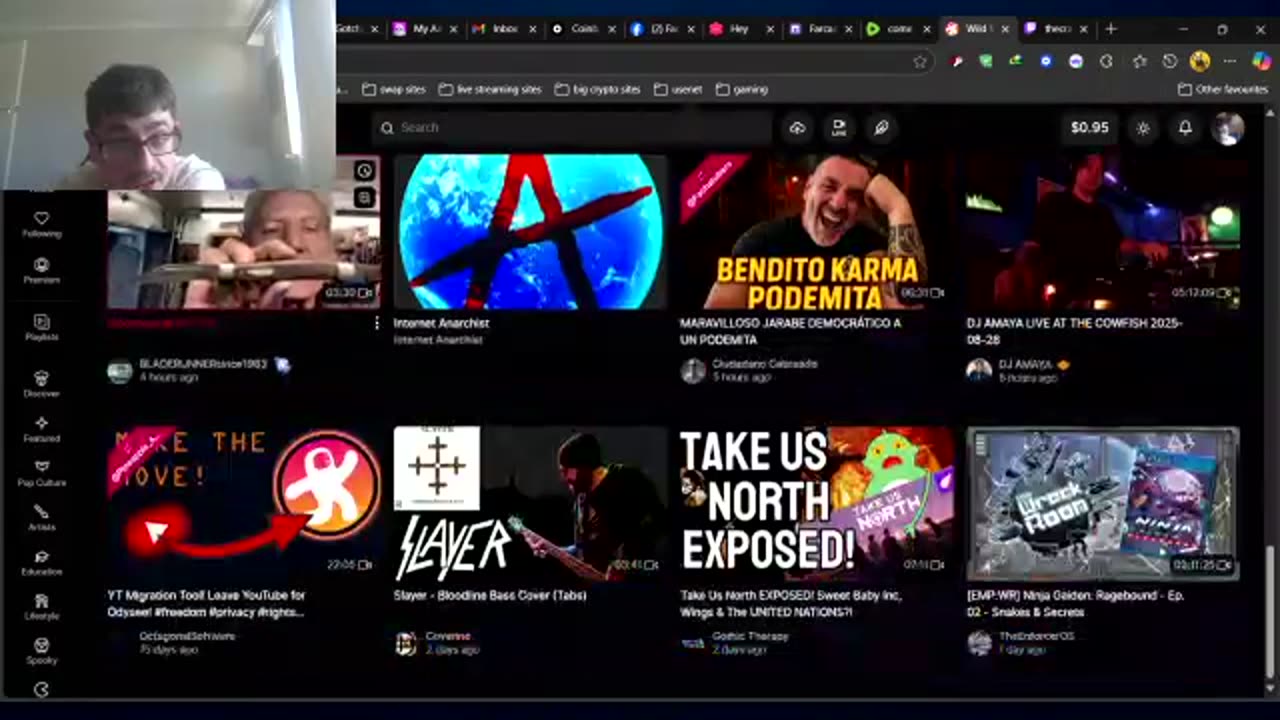
Task: Open the Artists sidebar category
Action: pos(41,517)
